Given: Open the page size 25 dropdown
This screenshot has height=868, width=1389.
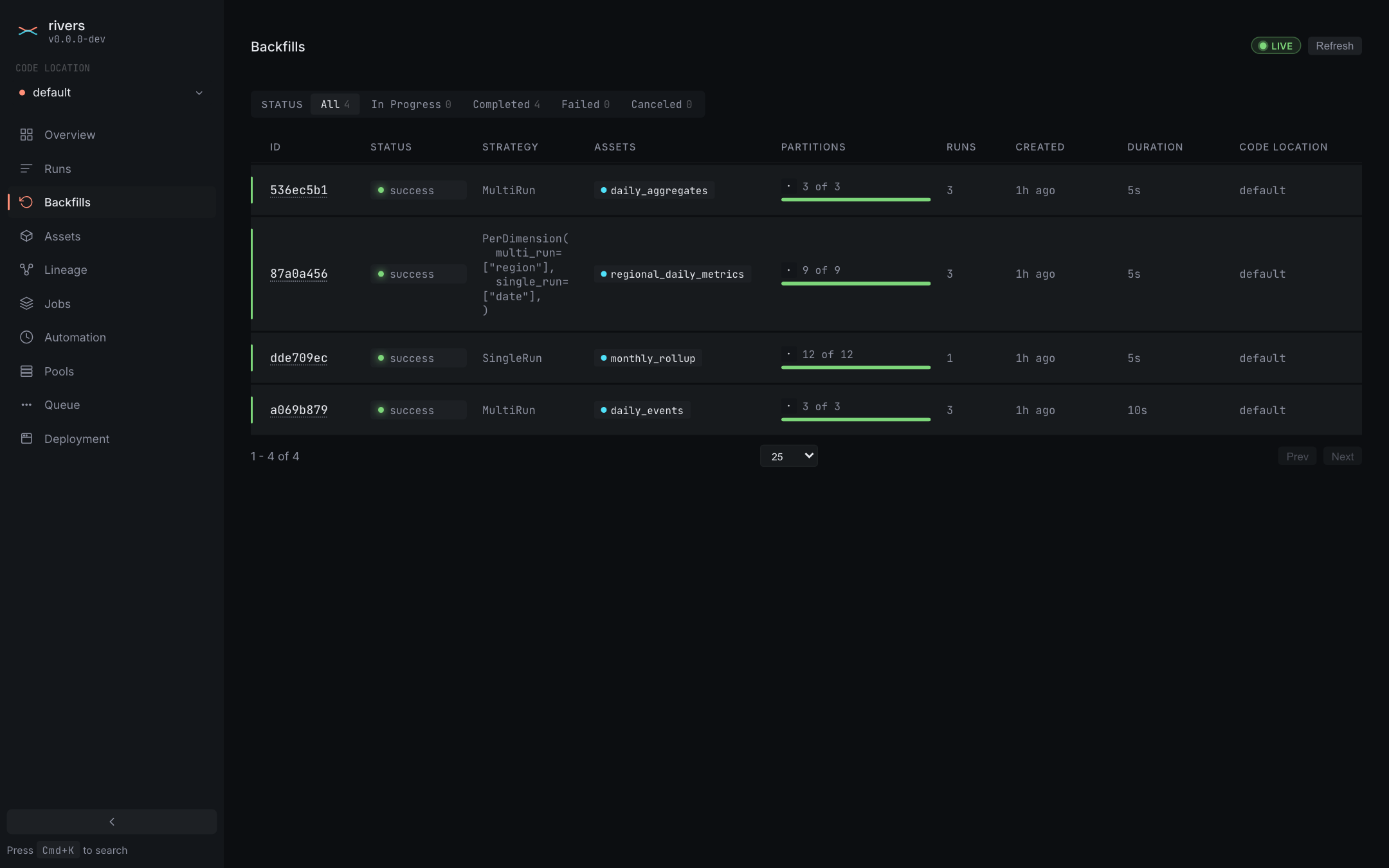Looking at the screenshot, I should tap(788, 456).
